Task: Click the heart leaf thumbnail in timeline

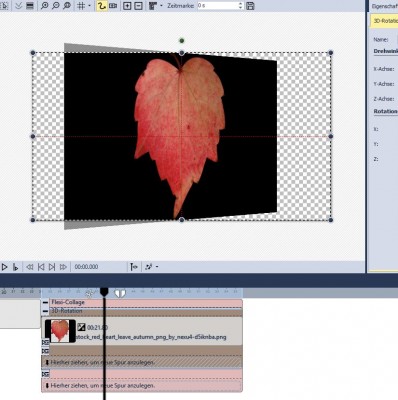Action: click(60, 331)
